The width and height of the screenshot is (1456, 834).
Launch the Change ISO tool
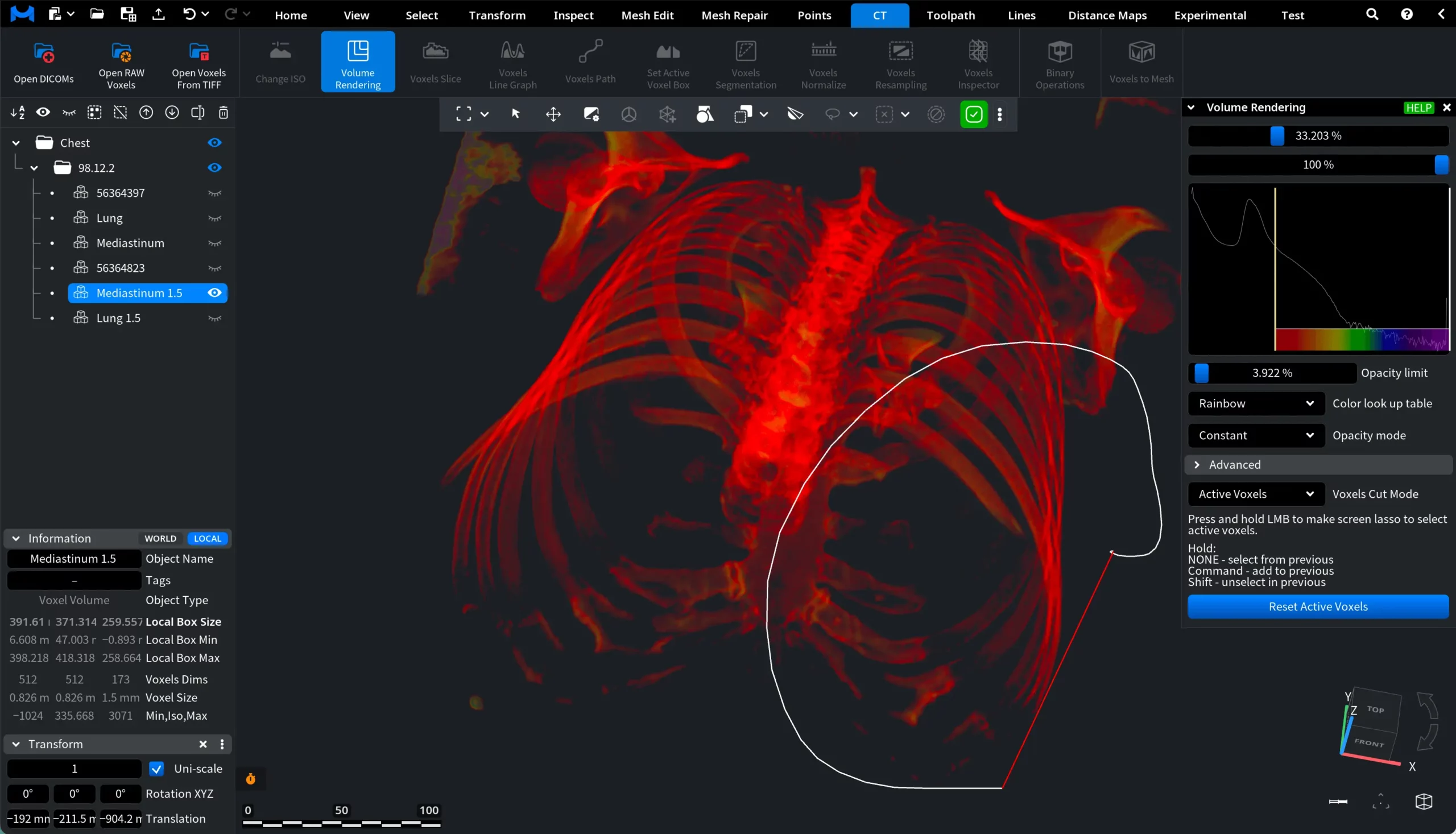point(280,62)
